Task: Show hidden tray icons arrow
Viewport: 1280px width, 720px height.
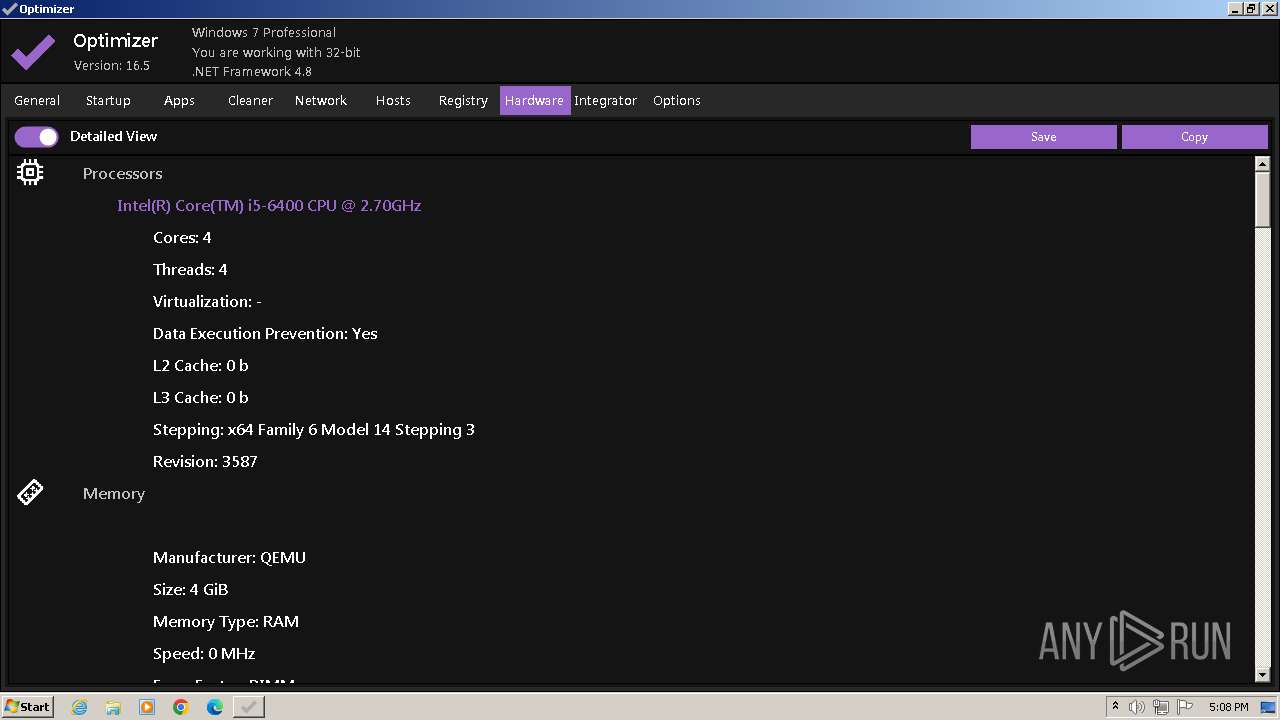Action: (x=1115, y=707)
